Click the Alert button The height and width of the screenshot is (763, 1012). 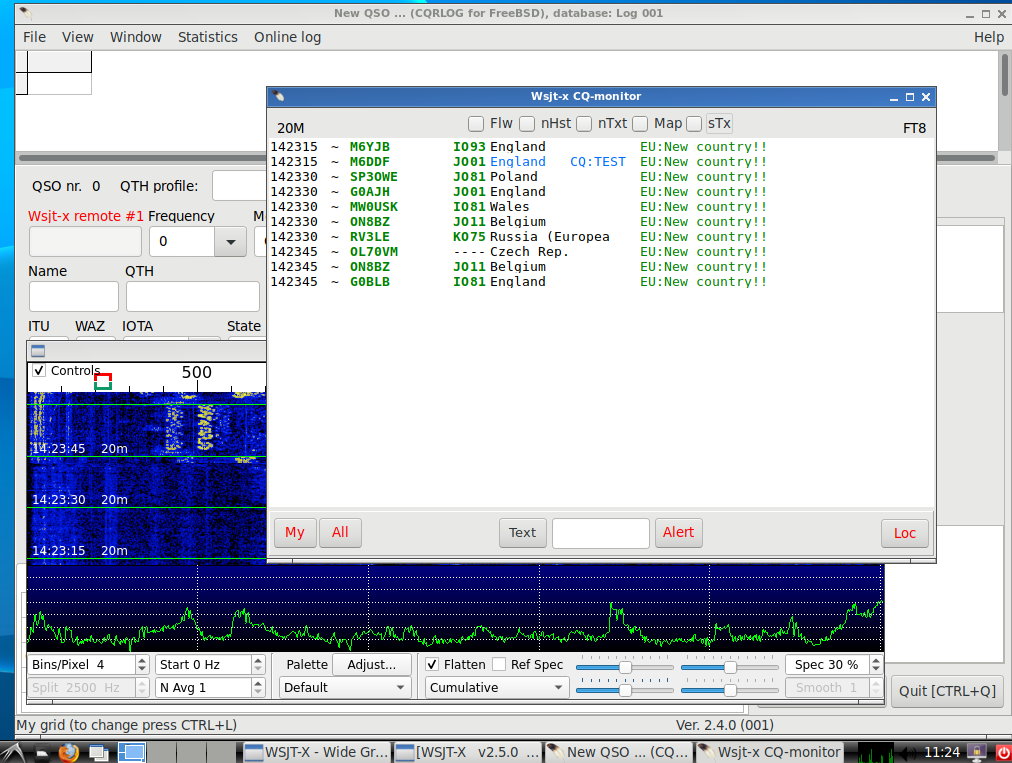click(678, 533)
